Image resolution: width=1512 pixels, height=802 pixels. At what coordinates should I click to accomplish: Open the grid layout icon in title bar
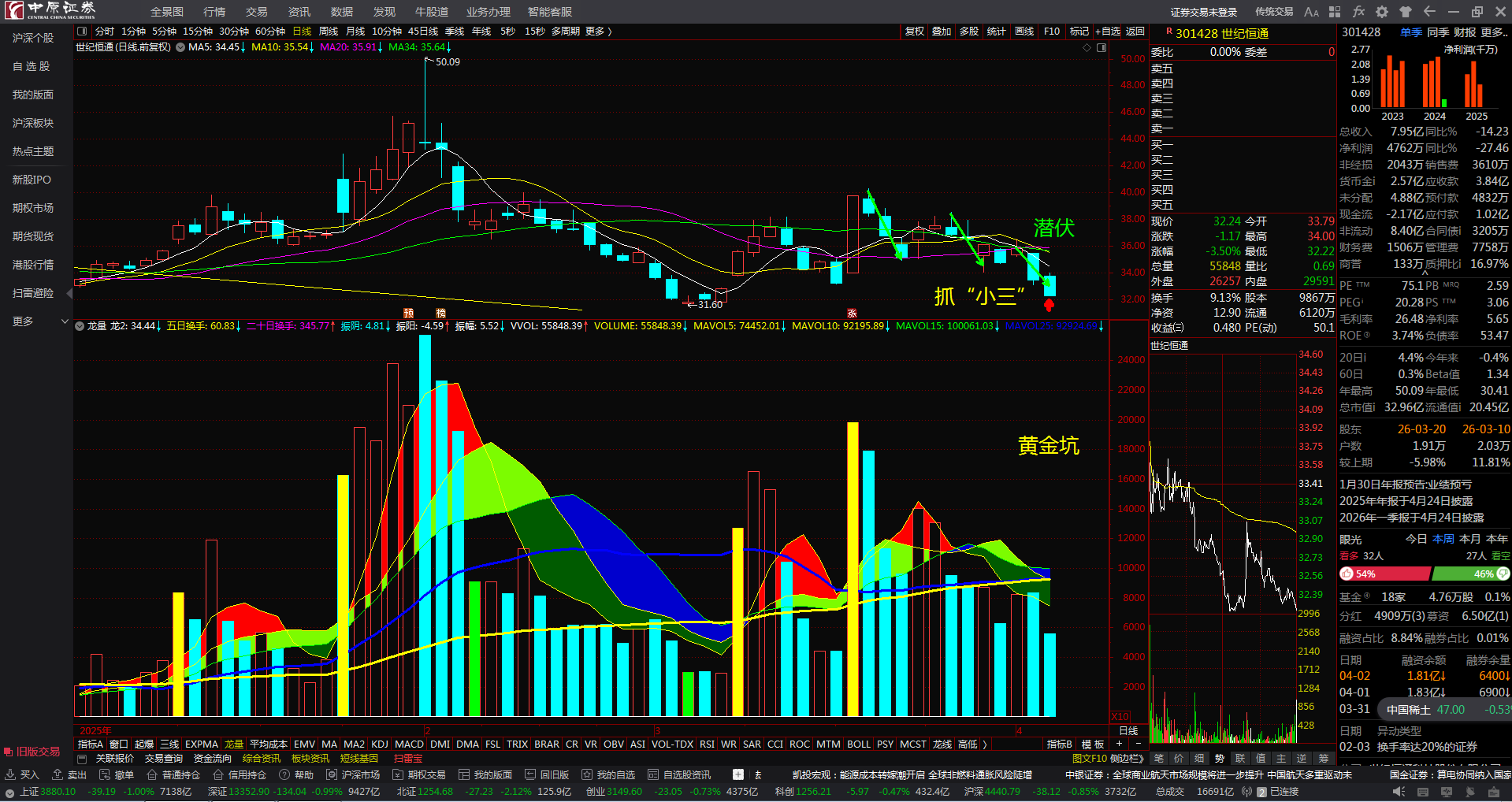click(1335, 12)
